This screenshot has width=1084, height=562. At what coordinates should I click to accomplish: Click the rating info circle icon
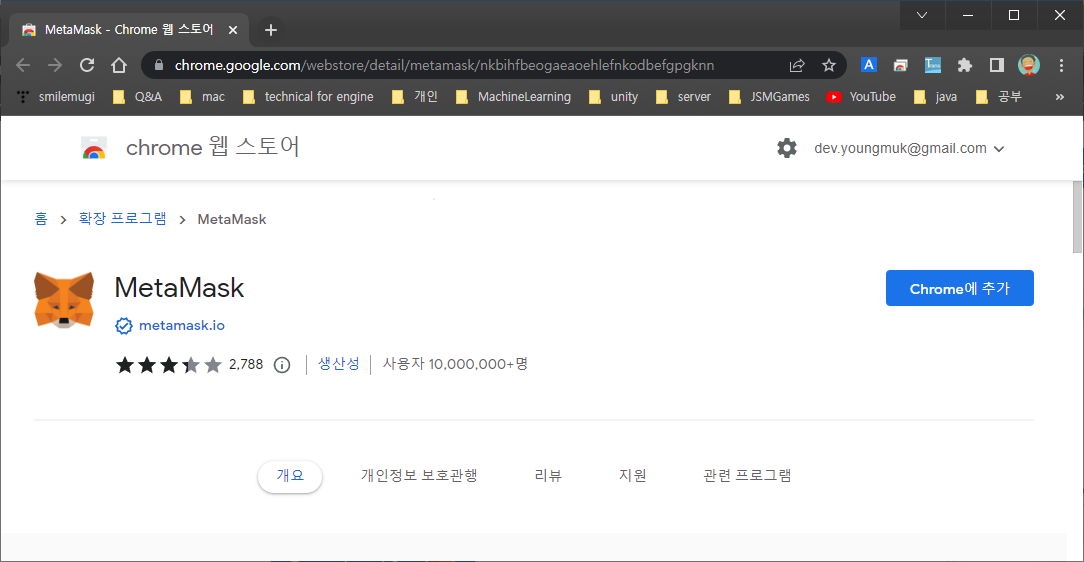pyautogui.click(x=282, y=365)
